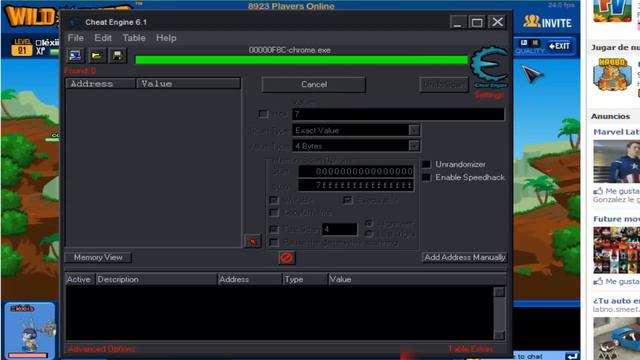Click the scan value field containing 7
The width and height of the screenshot is (640, 360).
[398, 114]
